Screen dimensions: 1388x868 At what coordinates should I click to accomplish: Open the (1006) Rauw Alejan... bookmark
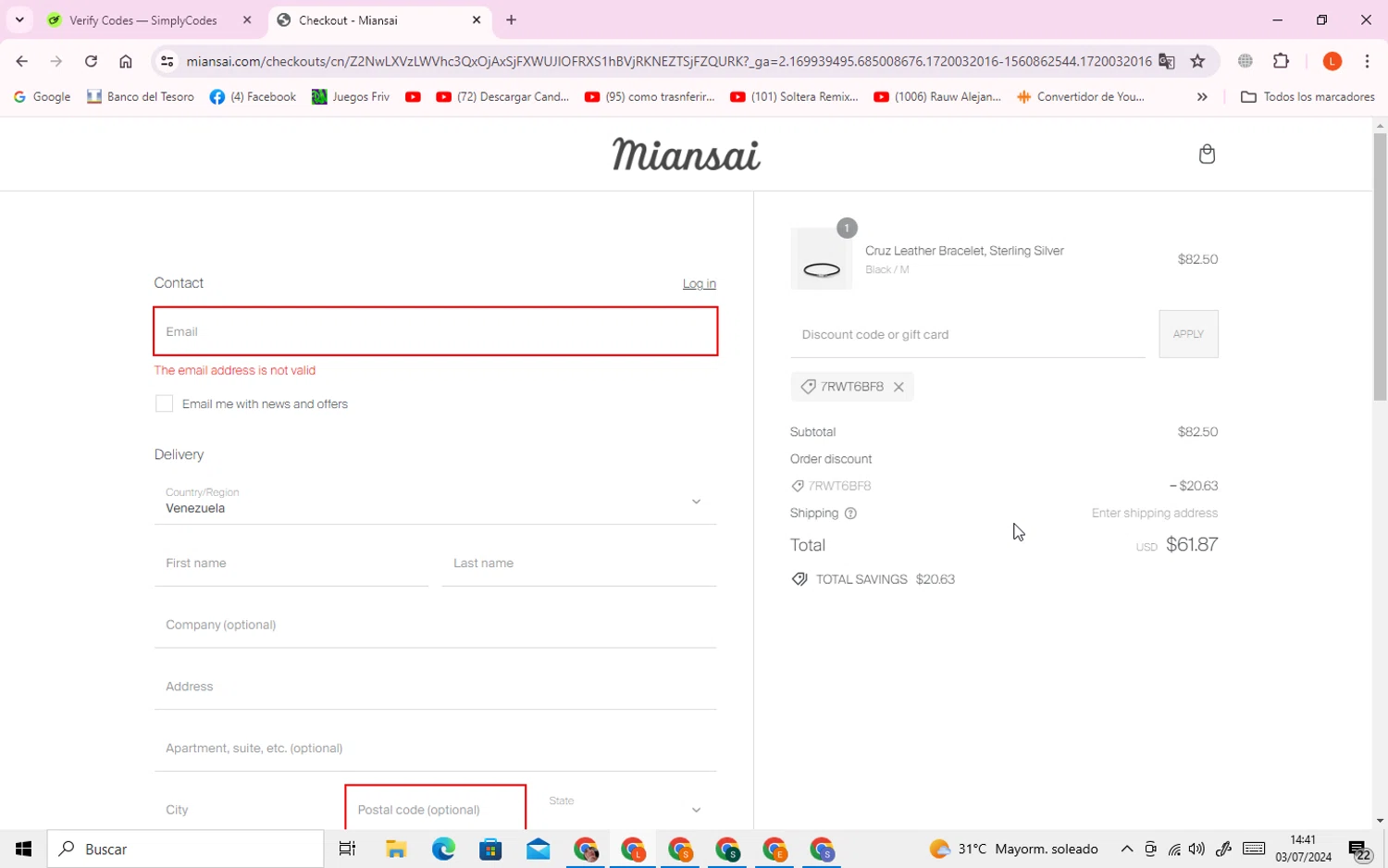coord(937,96)
